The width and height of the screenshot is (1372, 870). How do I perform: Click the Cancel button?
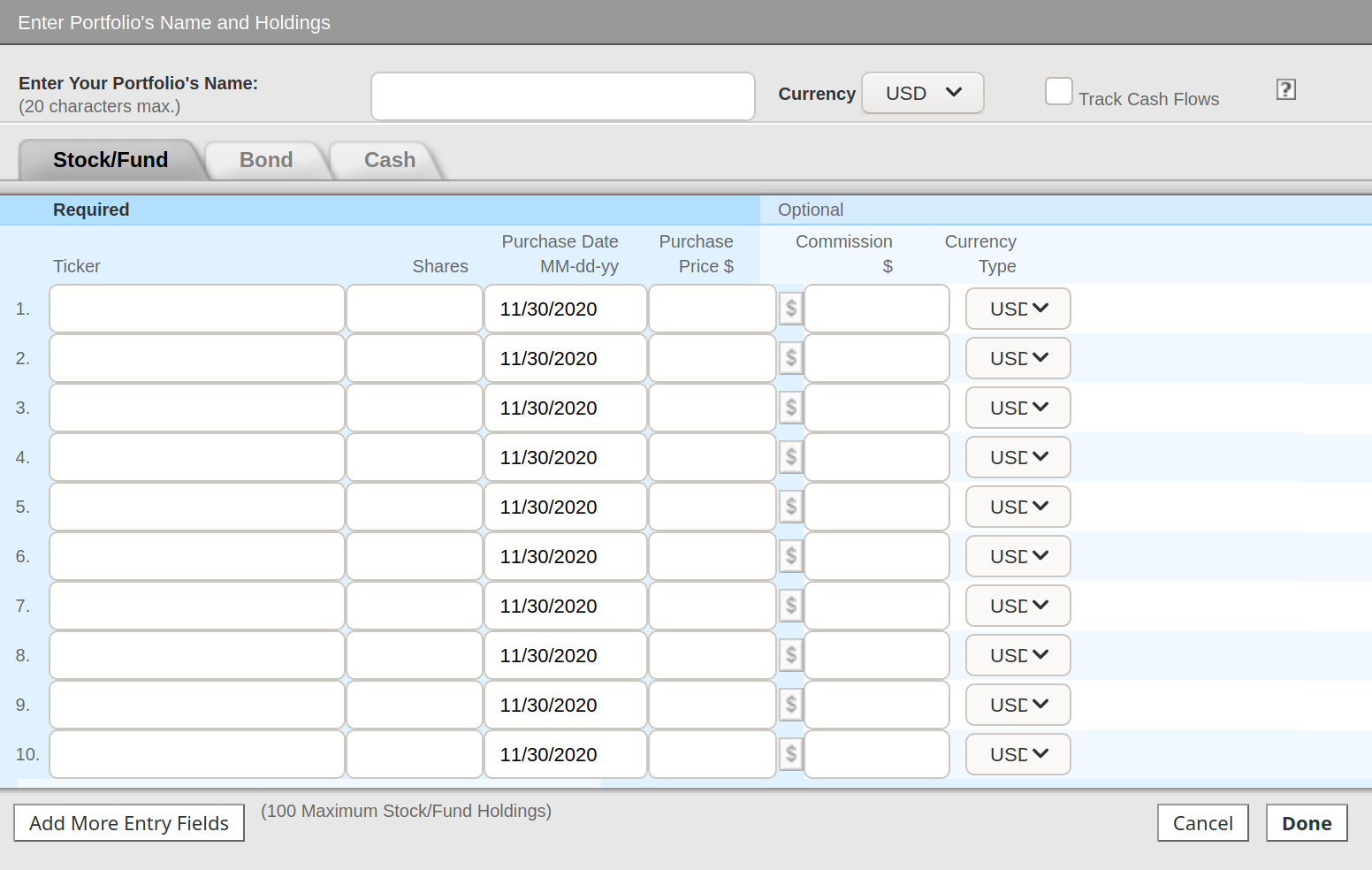tap(1203, 823)
